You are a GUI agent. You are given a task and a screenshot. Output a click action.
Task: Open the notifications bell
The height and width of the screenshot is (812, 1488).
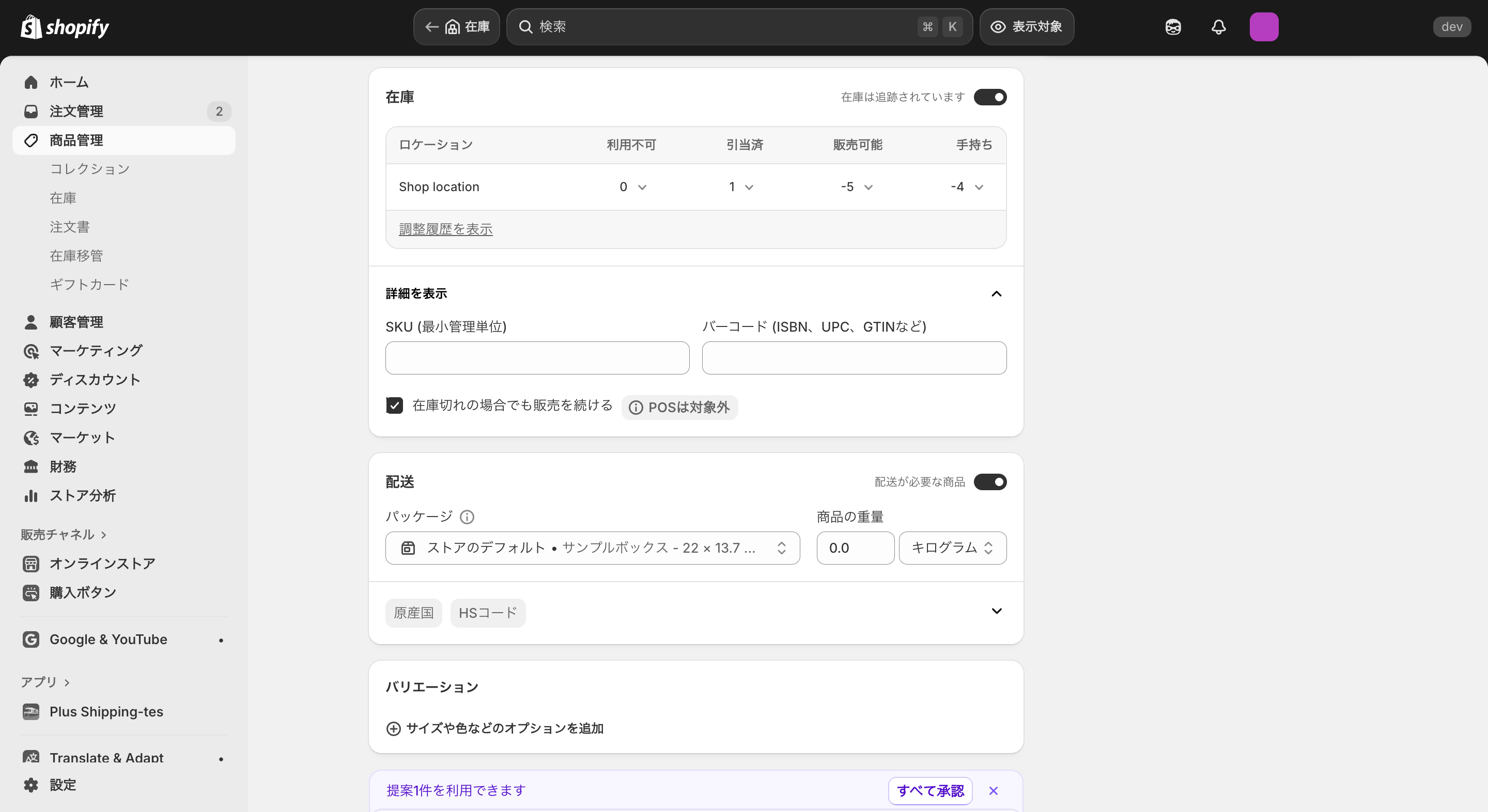1218,27
